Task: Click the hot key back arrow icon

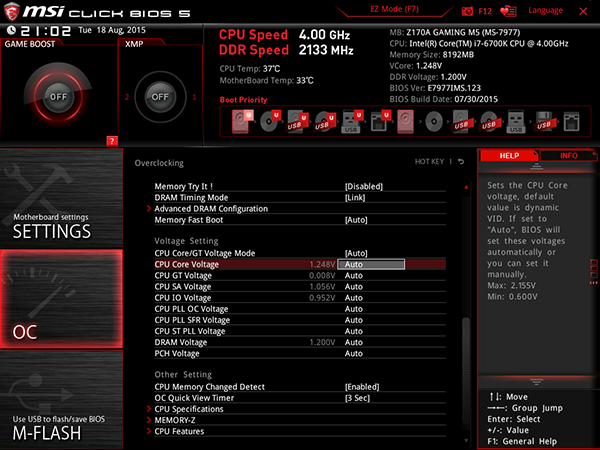Action: click(x=461, y=161)
